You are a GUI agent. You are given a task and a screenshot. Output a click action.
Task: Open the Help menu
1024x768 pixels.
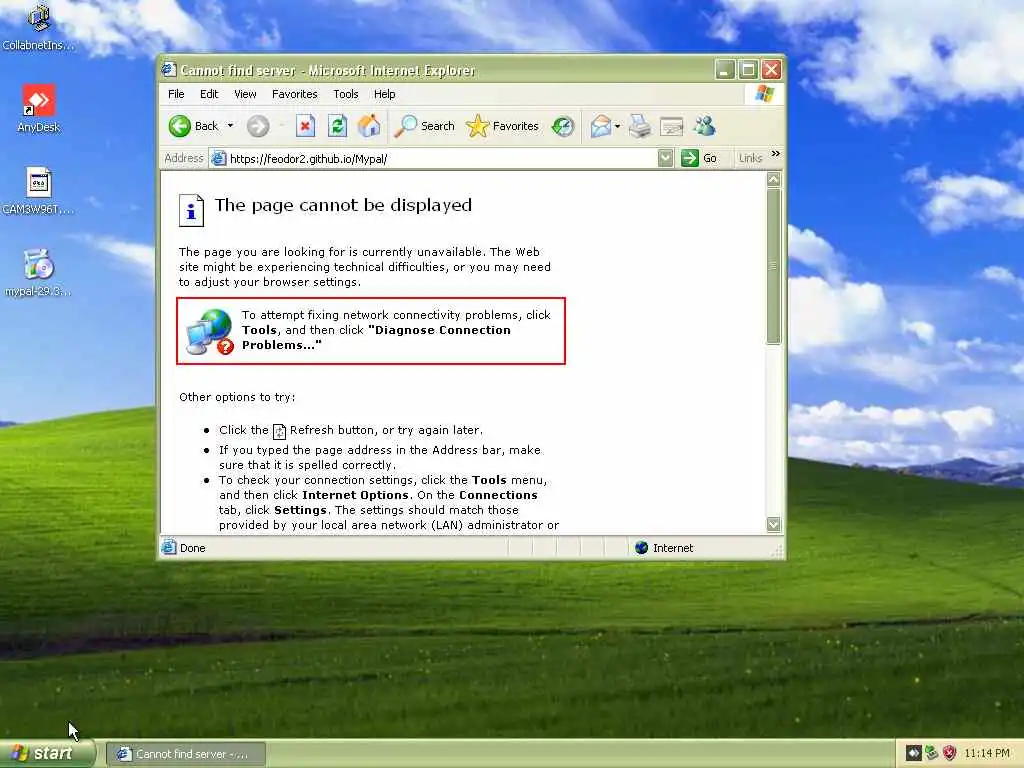tap(385, 94)
